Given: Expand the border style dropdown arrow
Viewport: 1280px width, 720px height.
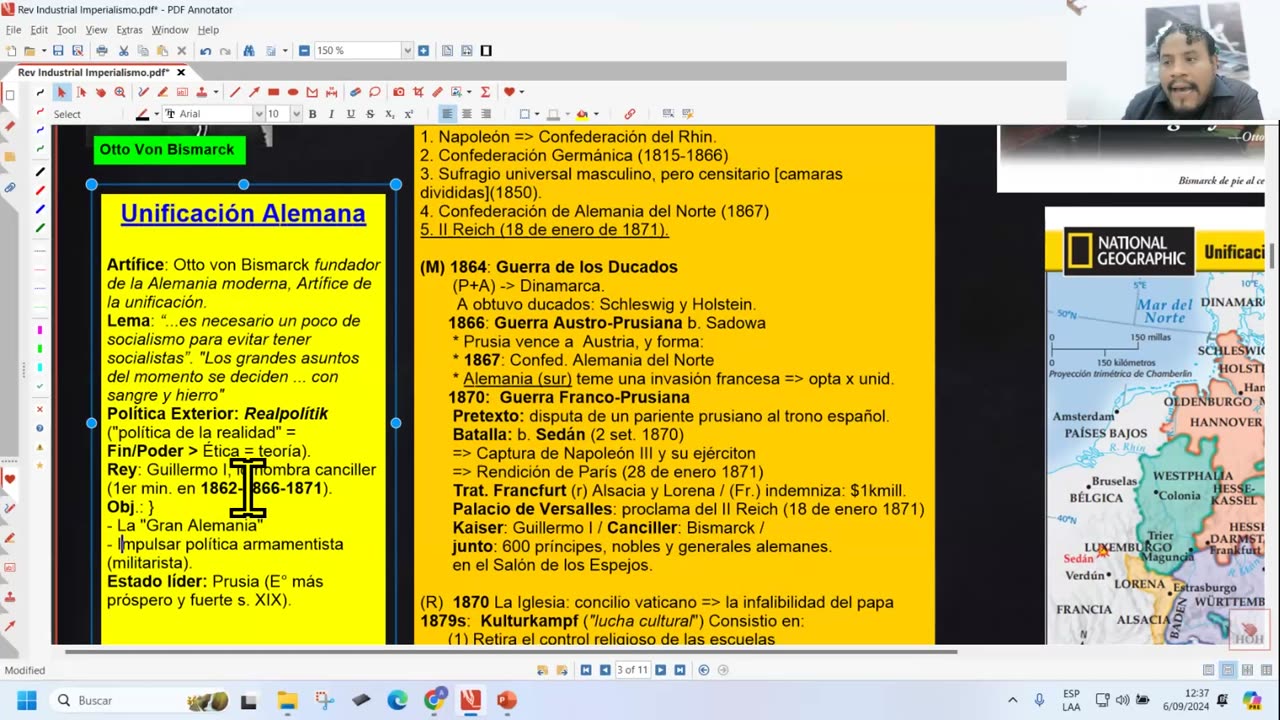Looking at the screenshot, I should (x=537, y=114).
